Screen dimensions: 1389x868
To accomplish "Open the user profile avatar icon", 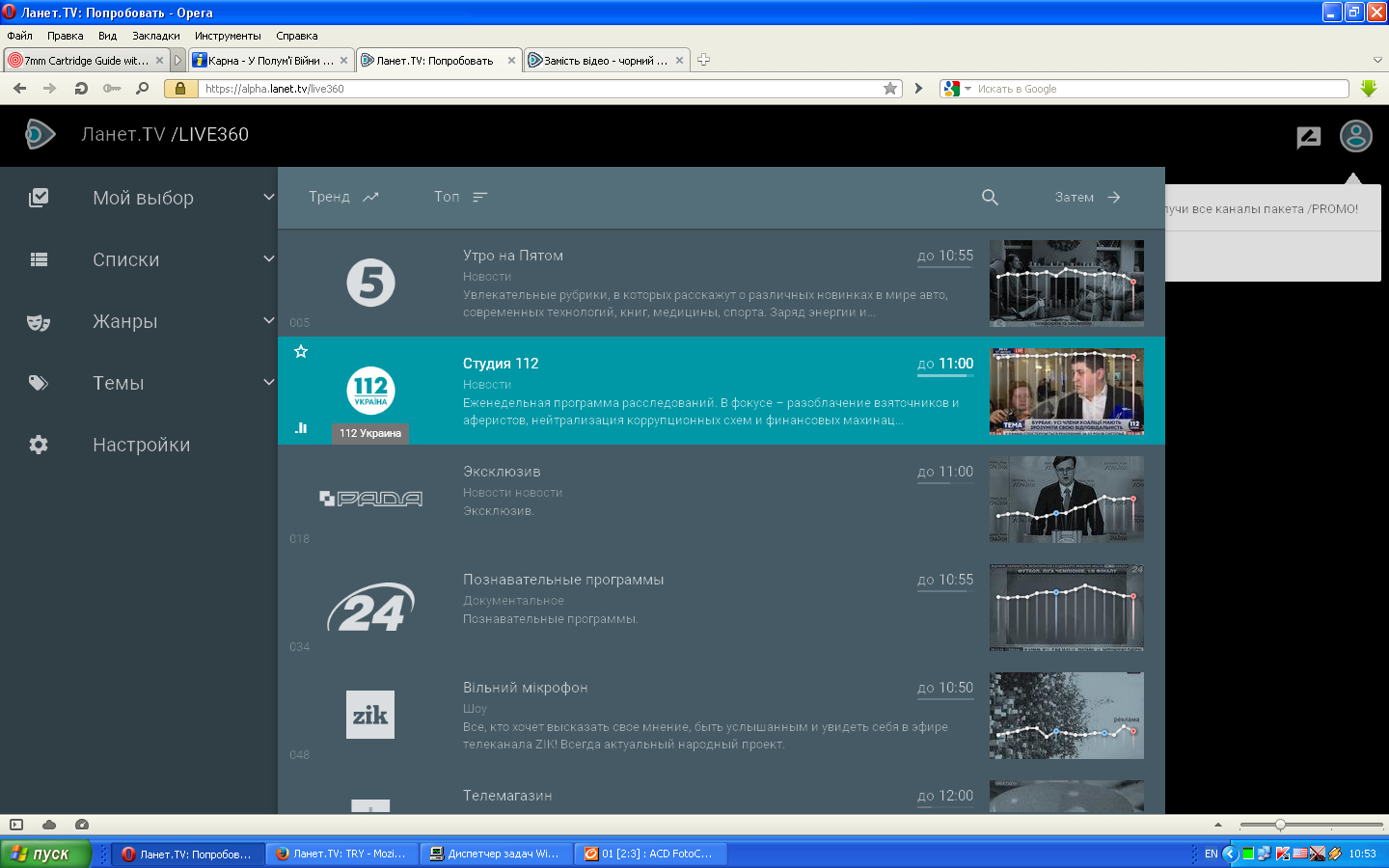I will [x=1355, y=136].
